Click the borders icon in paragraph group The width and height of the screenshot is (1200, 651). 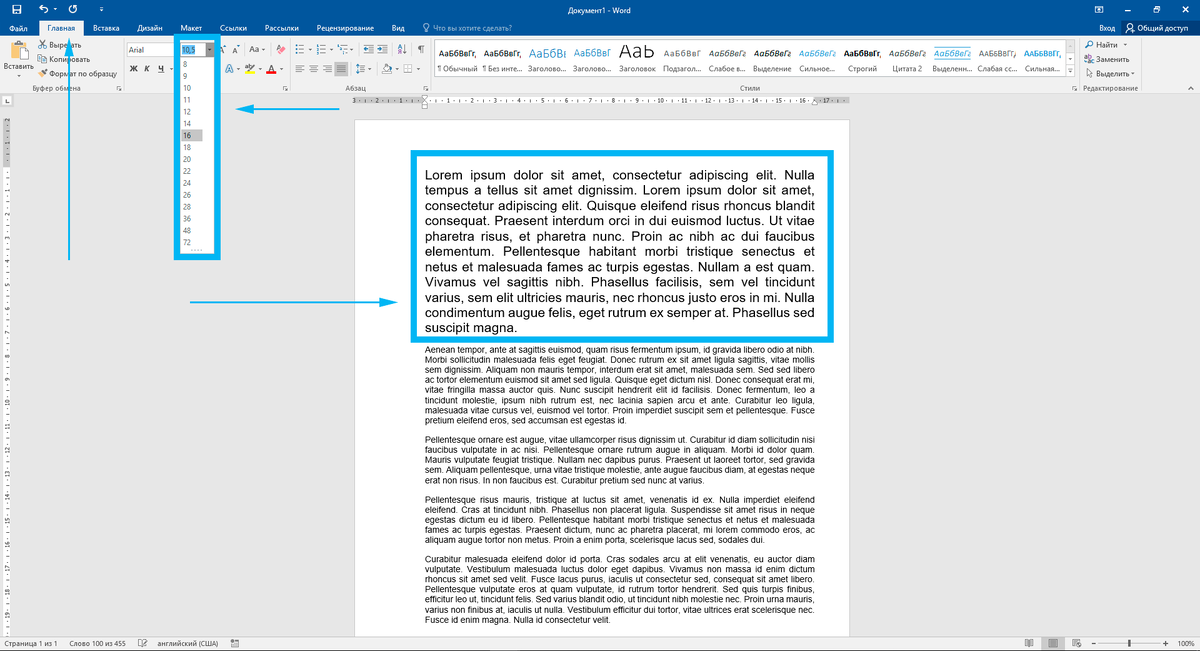(x=408, y=69)
